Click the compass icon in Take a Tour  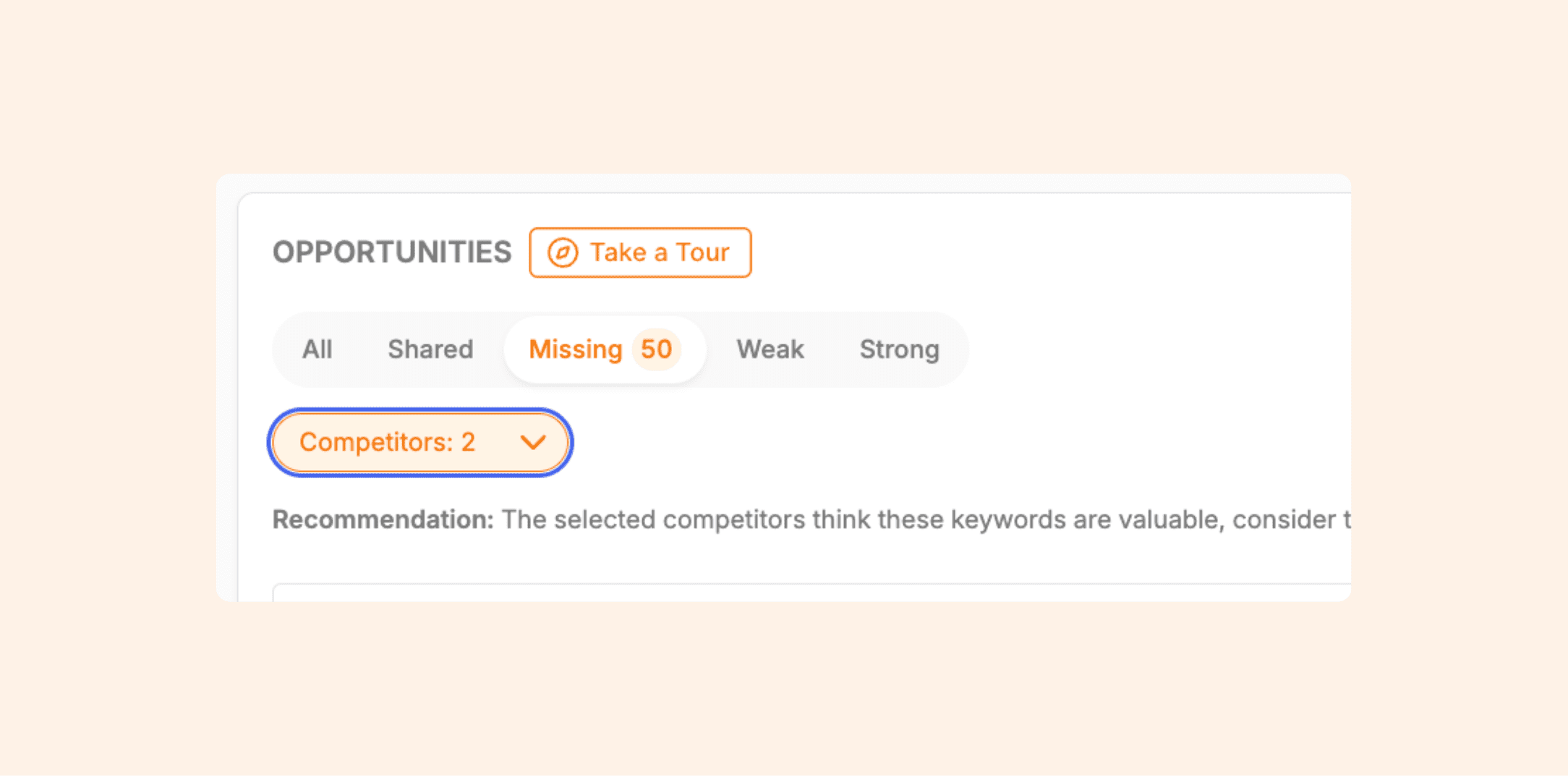point(562,253)
